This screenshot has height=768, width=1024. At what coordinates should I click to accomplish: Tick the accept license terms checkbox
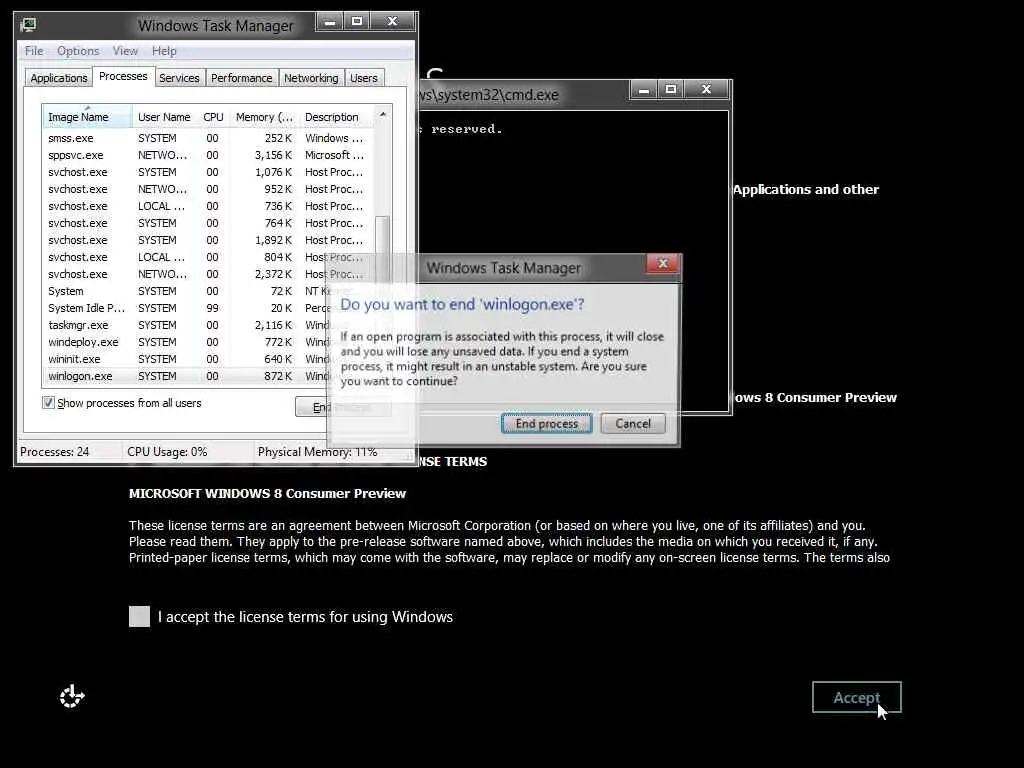point(139,616)
